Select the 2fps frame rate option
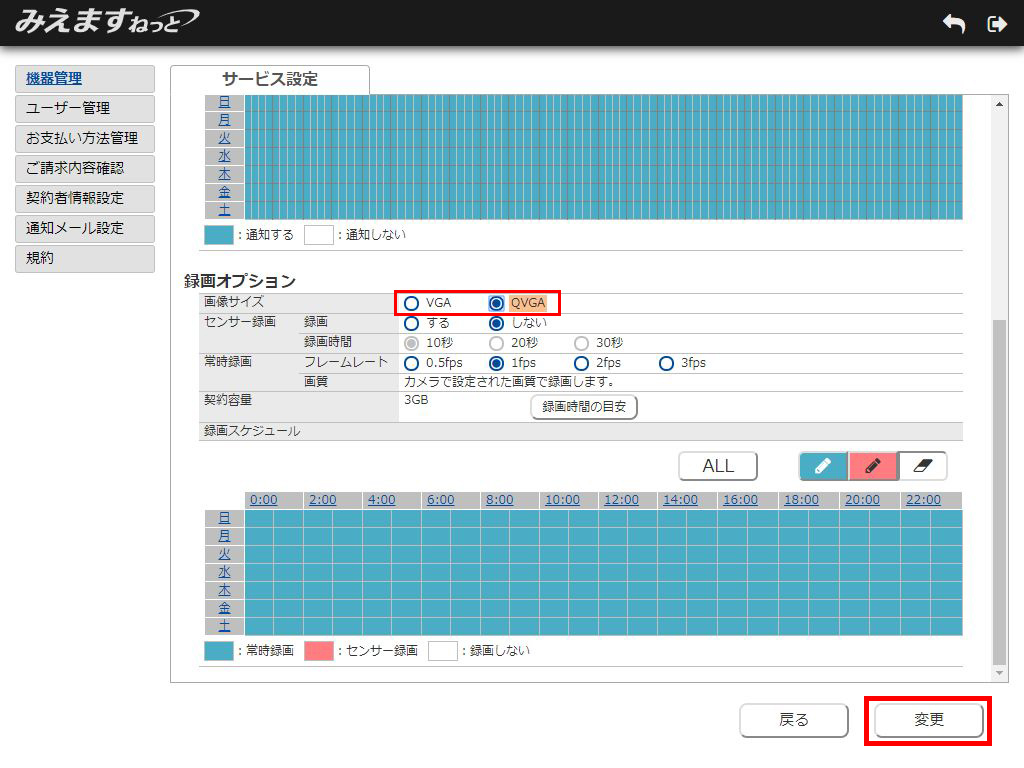Viewport: 1024px width, 768px height. [582, 363]
